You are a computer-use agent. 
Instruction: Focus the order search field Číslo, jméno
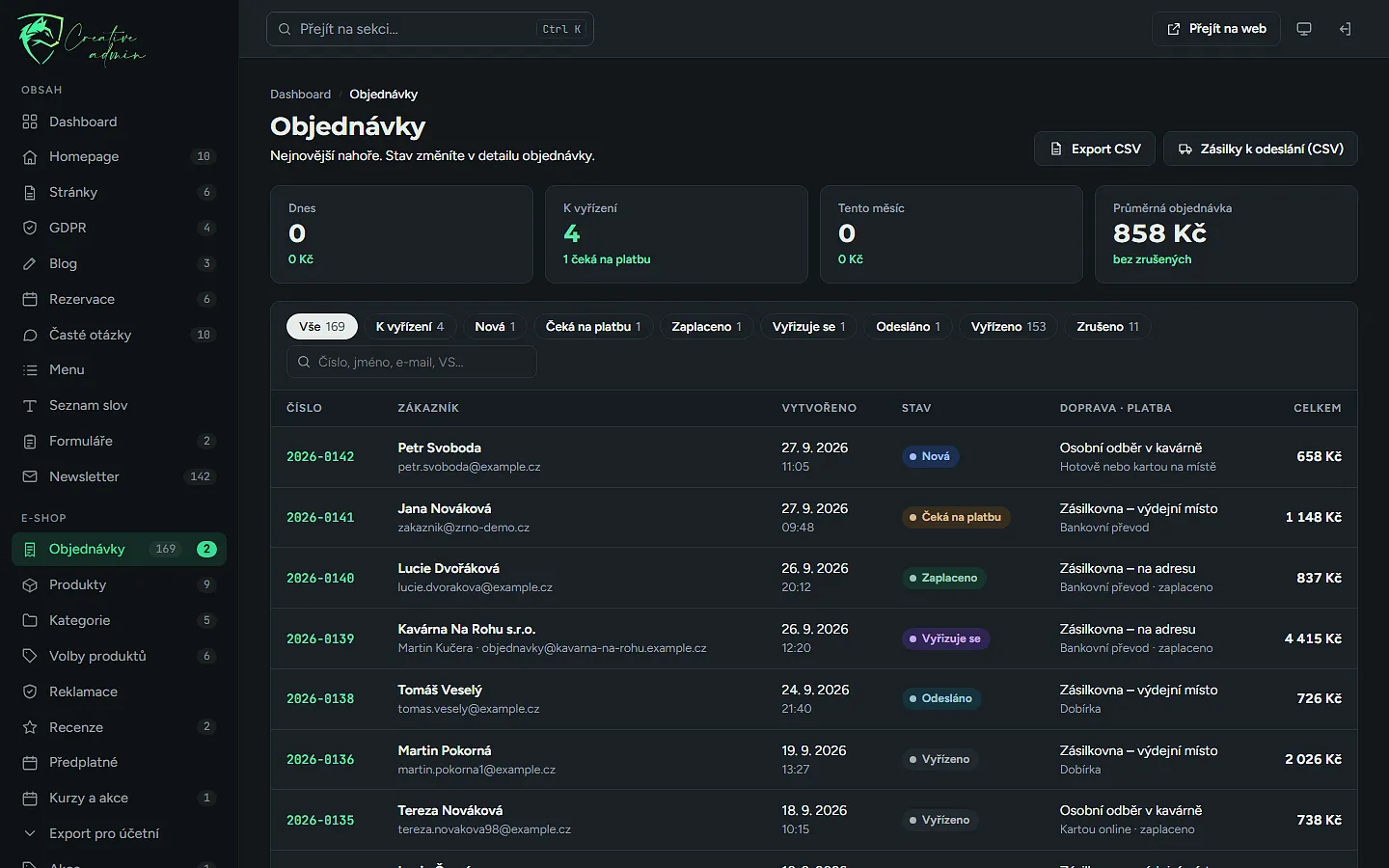click(x=412, y=362)
